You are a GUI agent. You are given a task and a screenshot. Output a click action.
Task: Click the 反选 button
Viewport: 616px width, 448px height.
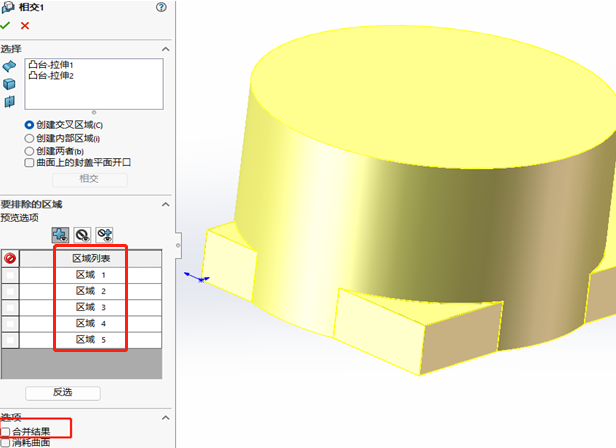[63, 393]
